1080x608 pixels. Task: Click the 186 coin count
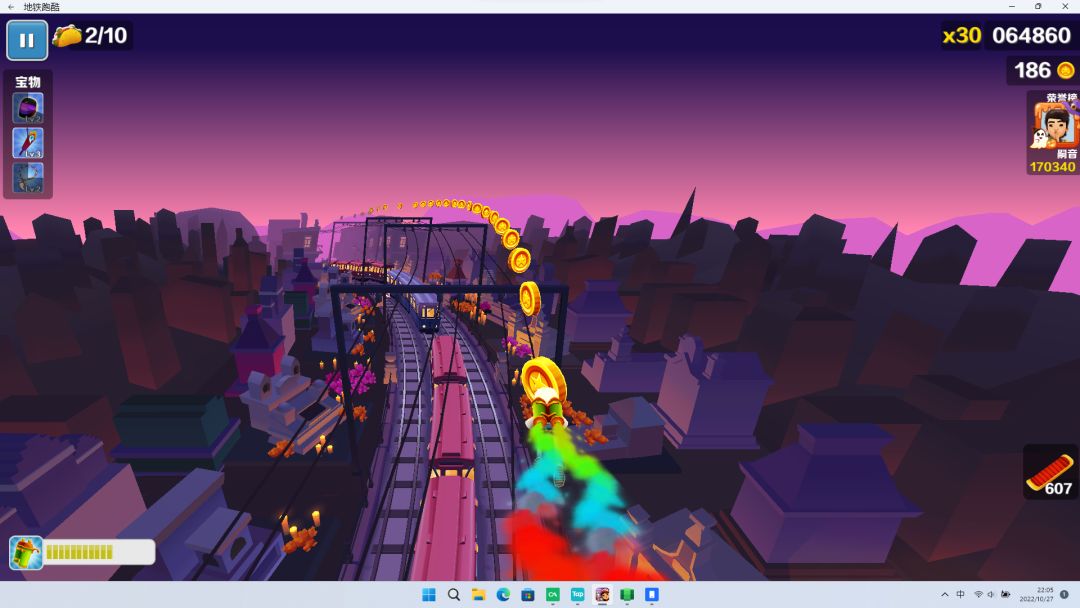1032,70
